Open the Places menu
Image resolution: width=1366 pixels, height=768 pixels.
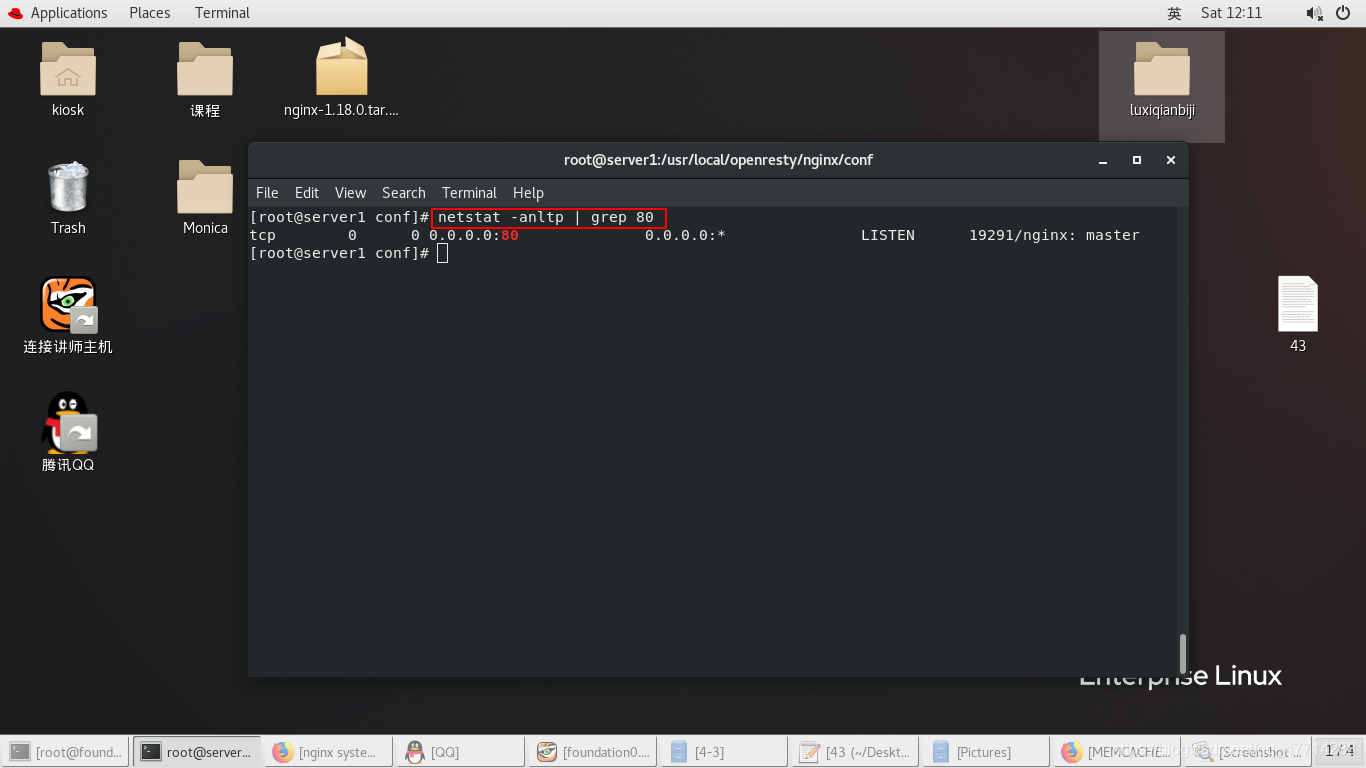tap(150, 13)
